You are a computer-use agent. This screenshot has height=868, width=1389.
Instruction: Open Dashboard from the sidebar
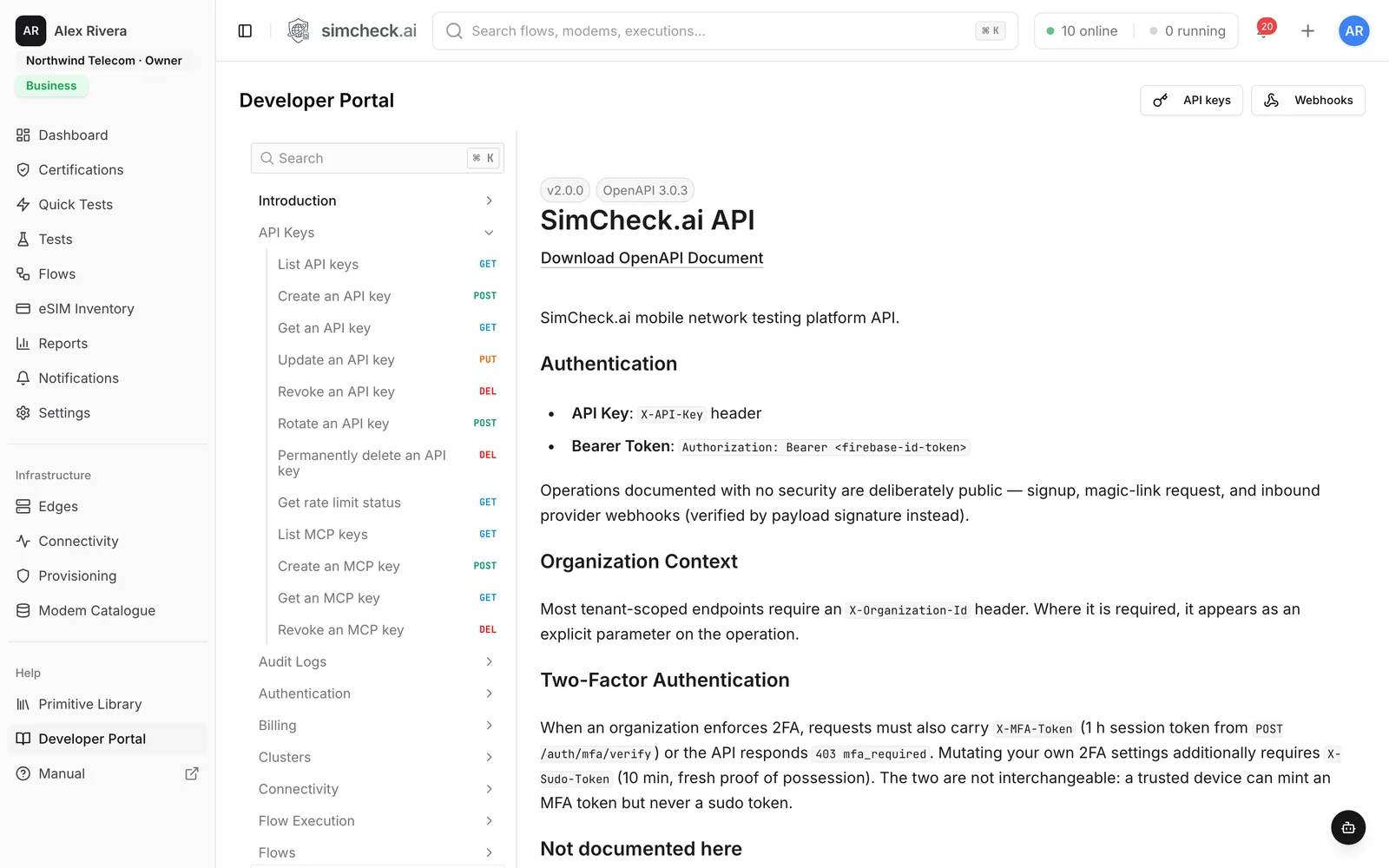(x=108, y=135)
